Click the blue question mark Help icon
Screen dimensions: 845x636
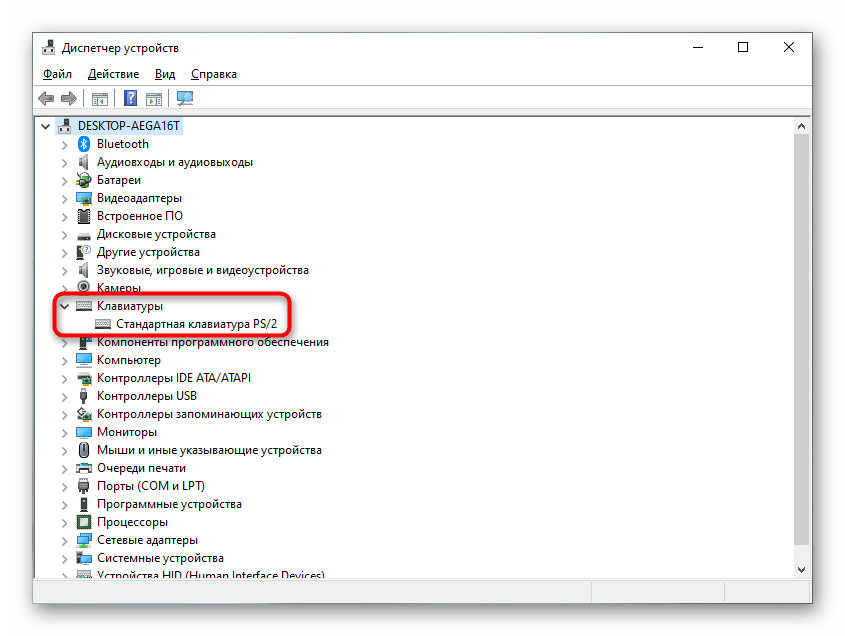pos(130,99)
